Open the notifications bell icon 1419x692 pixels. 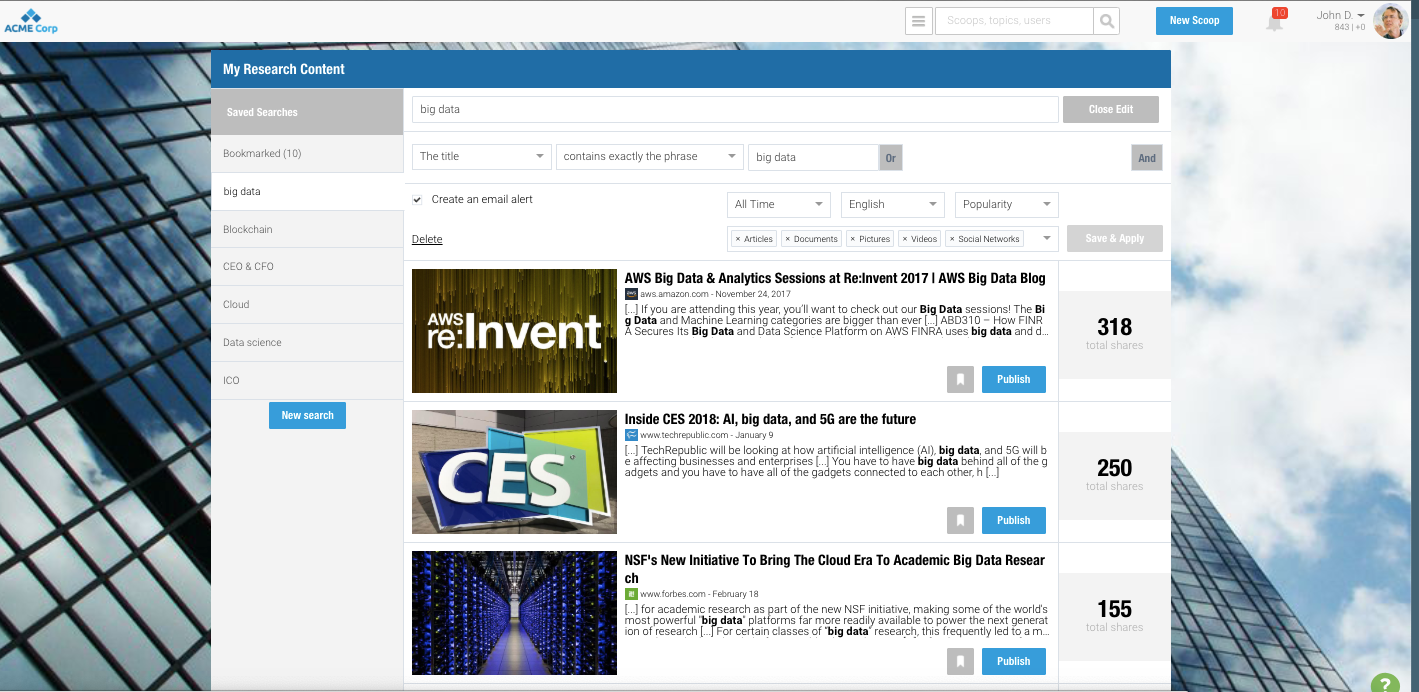(1275, 22)
